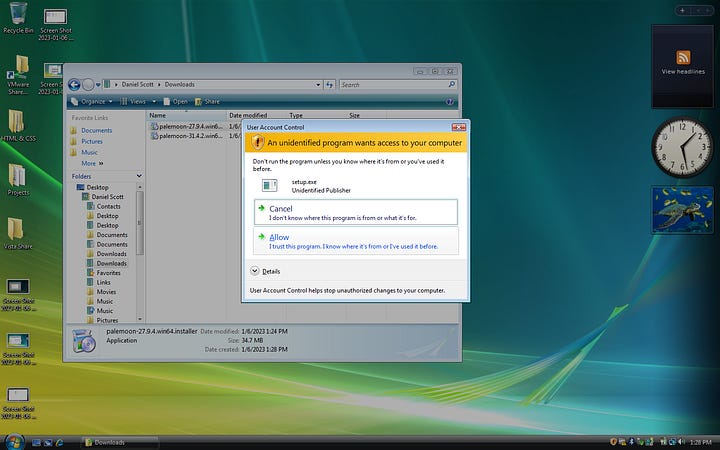Viewport: 720px width, 450px height.
Task: Open the Organize menu
Action: coord(92,101)
